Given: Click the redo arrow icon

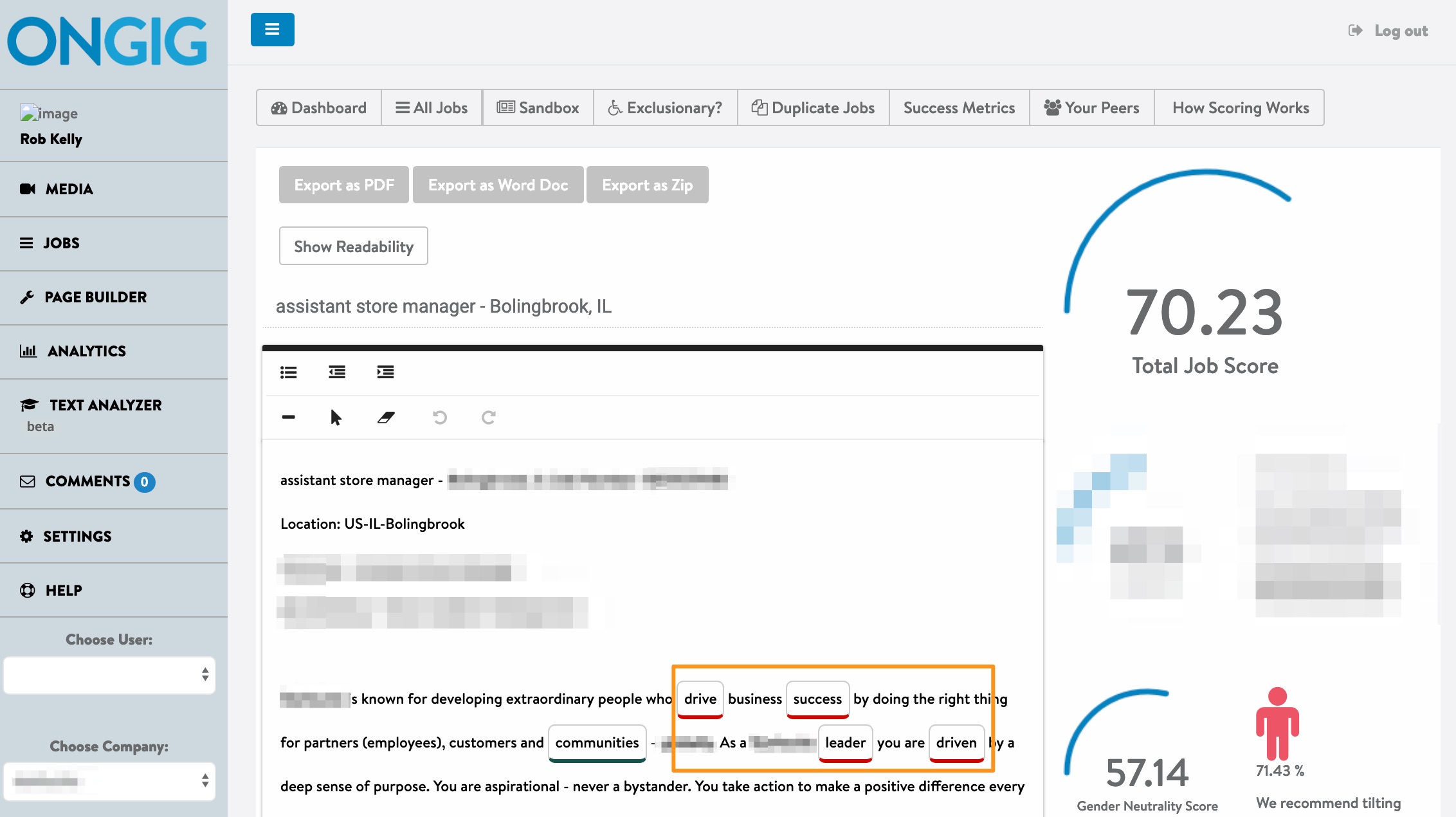Looking at the screenshot, I should click(489, 418).
